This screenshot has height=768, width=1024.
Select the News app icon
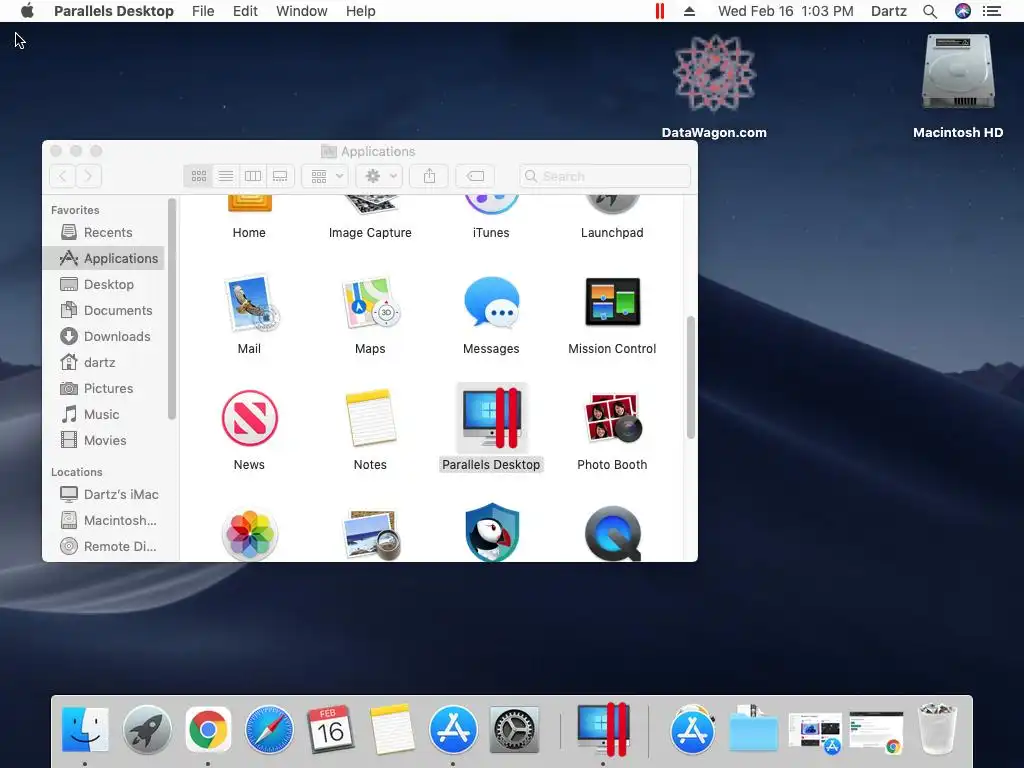[249, 418]
